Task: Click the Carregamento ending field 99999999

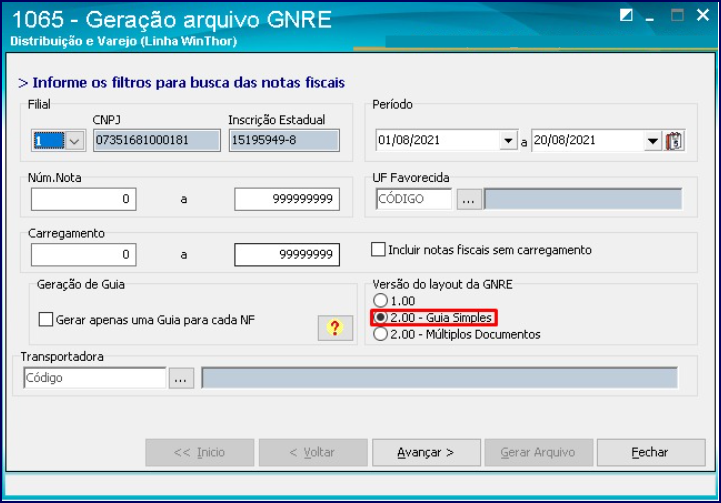Action: [x=287, y=255]
